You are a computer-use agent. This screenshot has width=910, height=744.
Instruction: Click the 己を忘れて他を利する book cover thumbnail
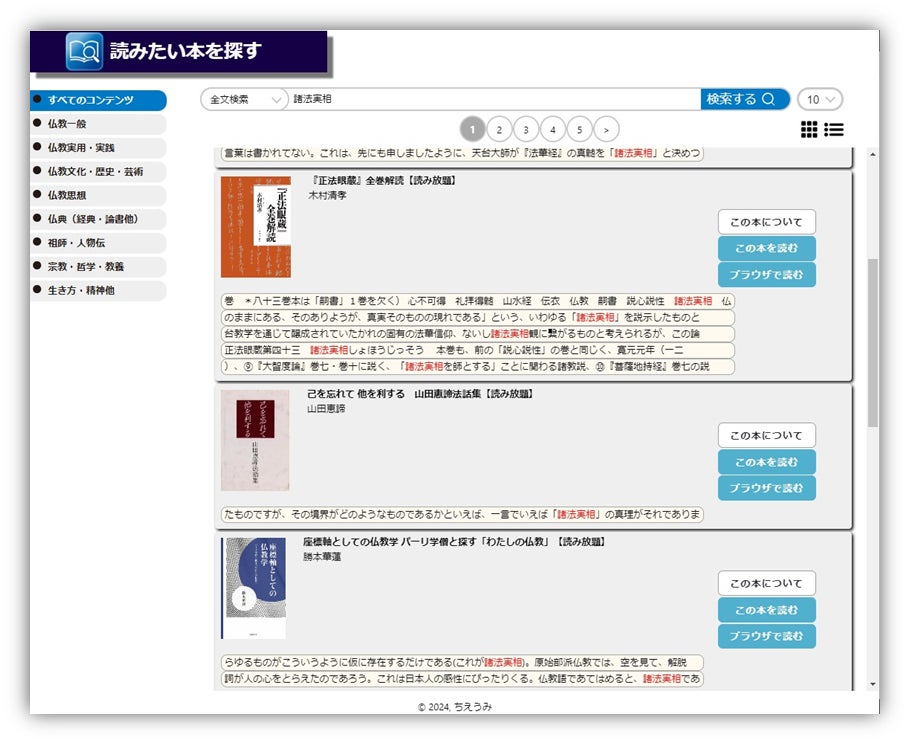[255, 440]
